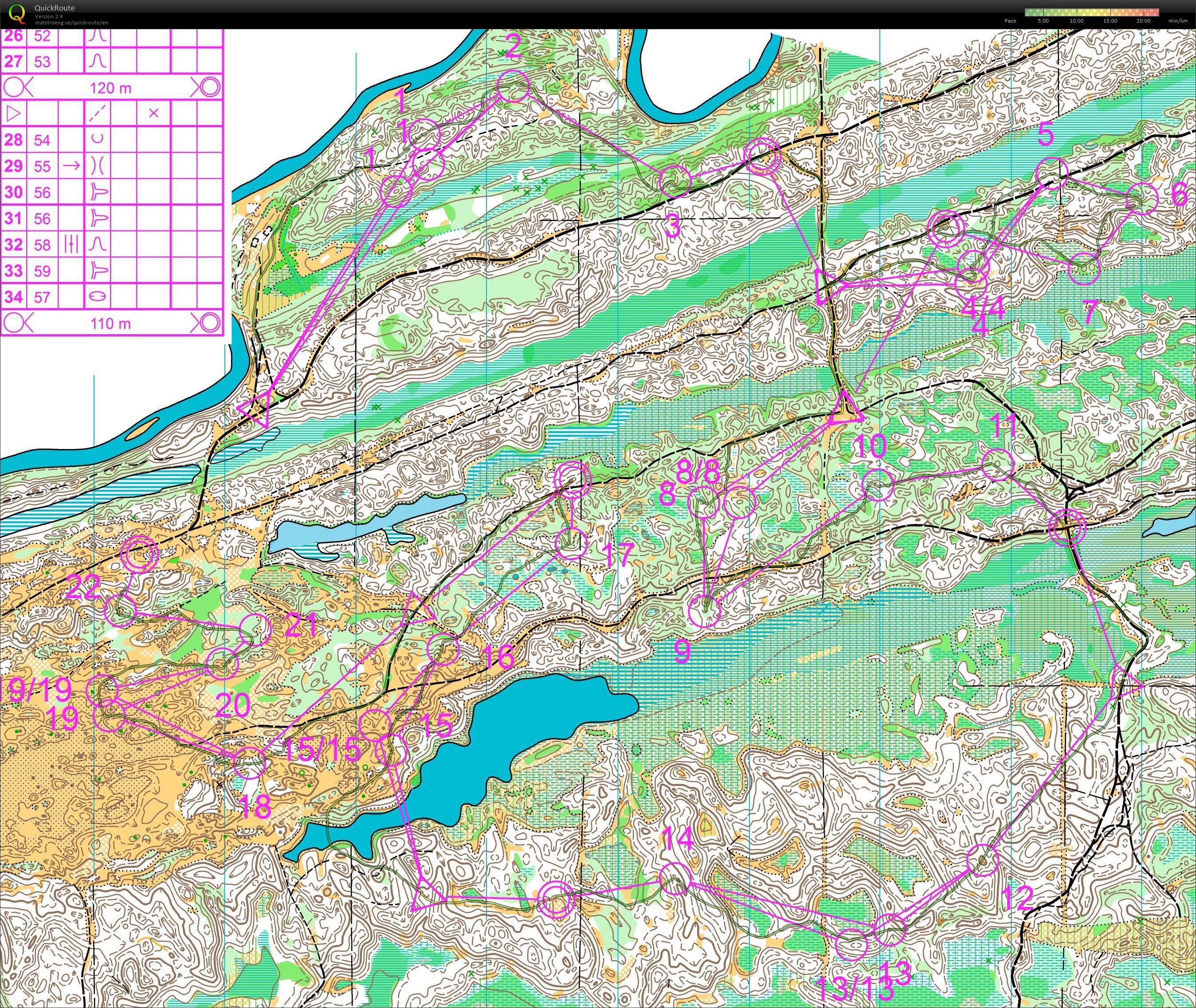Select control circle 2 on the map
This screenshot has width=1196, height=1008.
[x=513, y=87]
